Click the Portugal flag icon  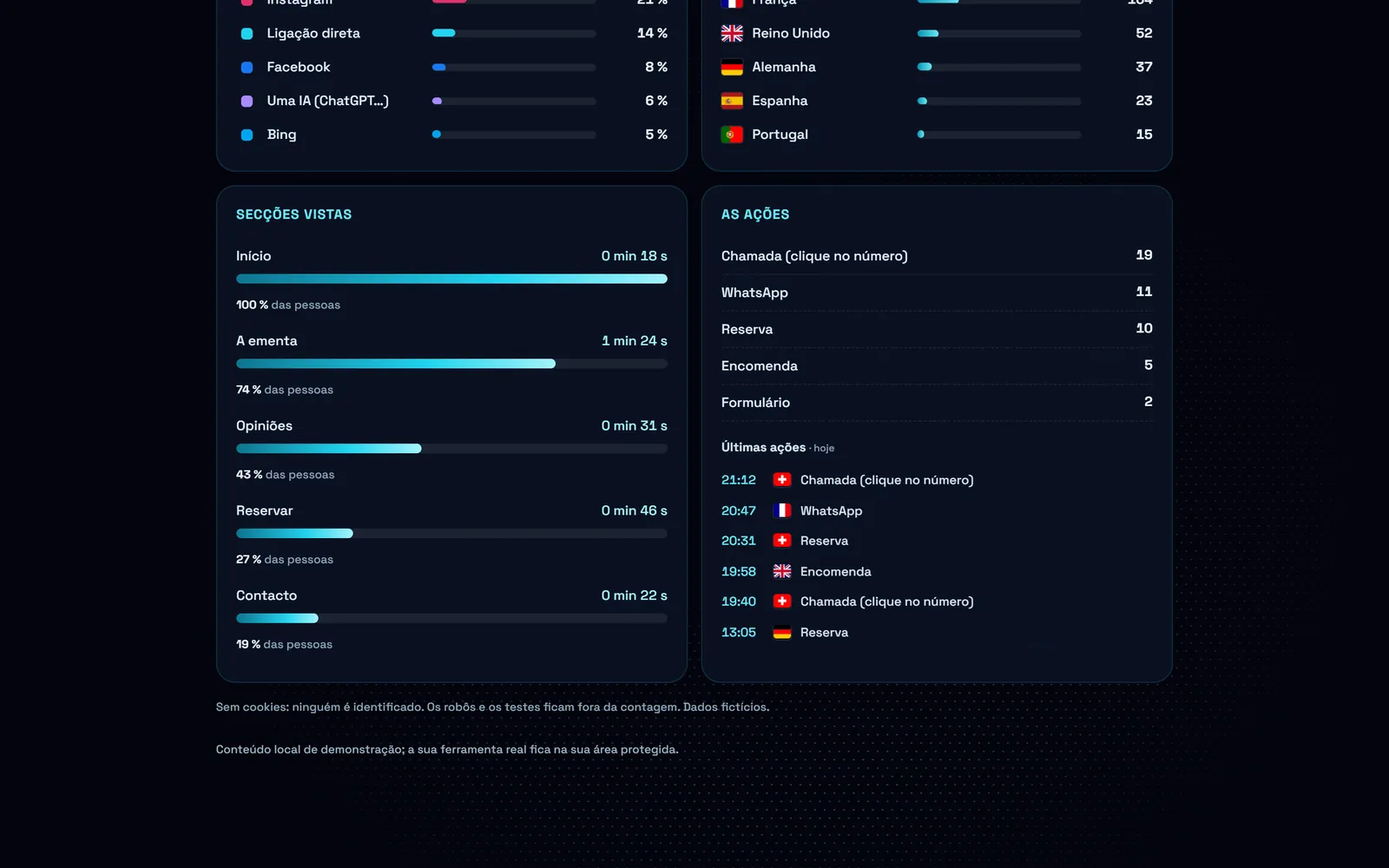[732, 135]
